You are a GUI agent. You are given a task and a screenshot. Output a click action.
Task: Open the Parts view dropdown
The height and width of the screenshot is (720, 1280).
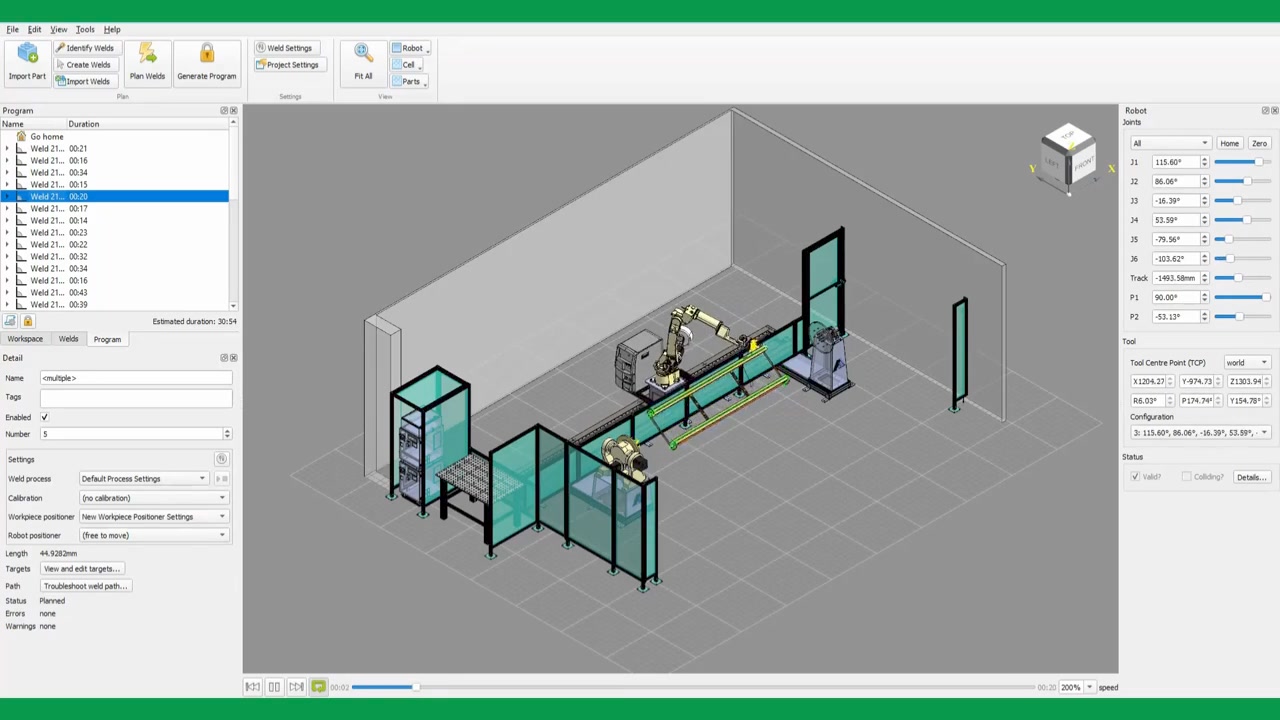click(410, 81)
